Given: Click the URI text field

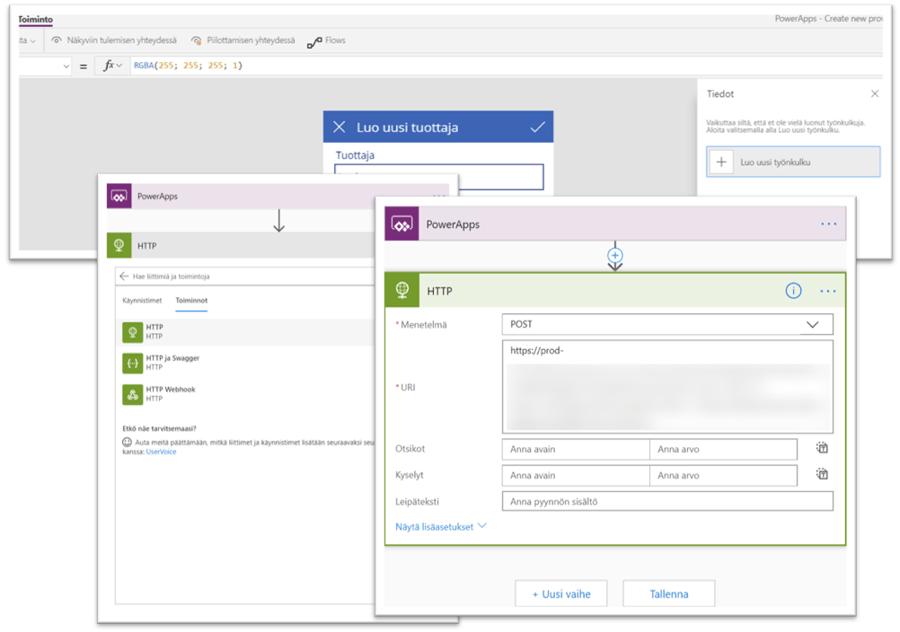Looking at the screenshot, I should pos(667,386).
